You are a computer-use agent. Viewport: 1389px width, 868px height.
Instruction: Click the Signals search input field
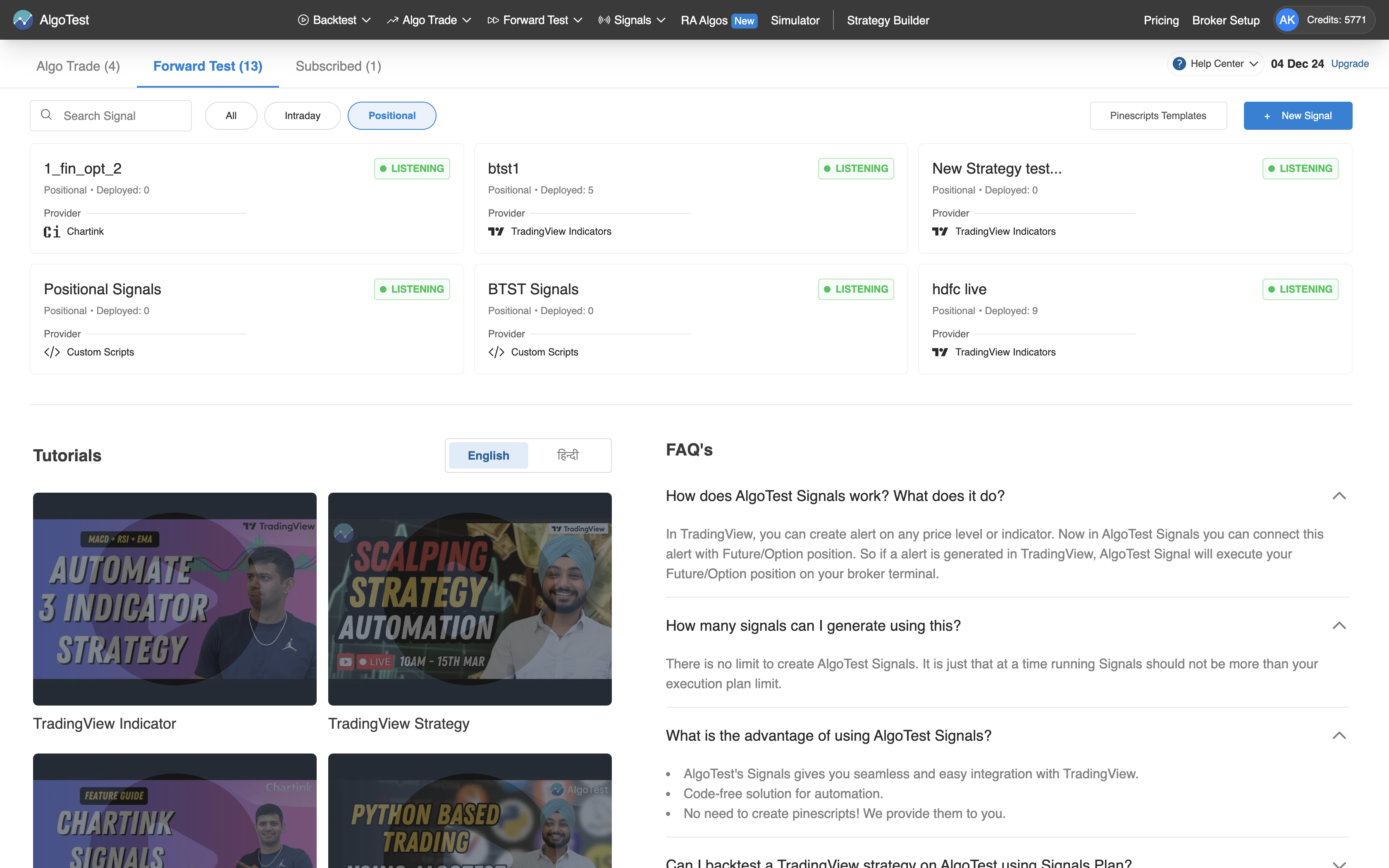pos(111,115)
